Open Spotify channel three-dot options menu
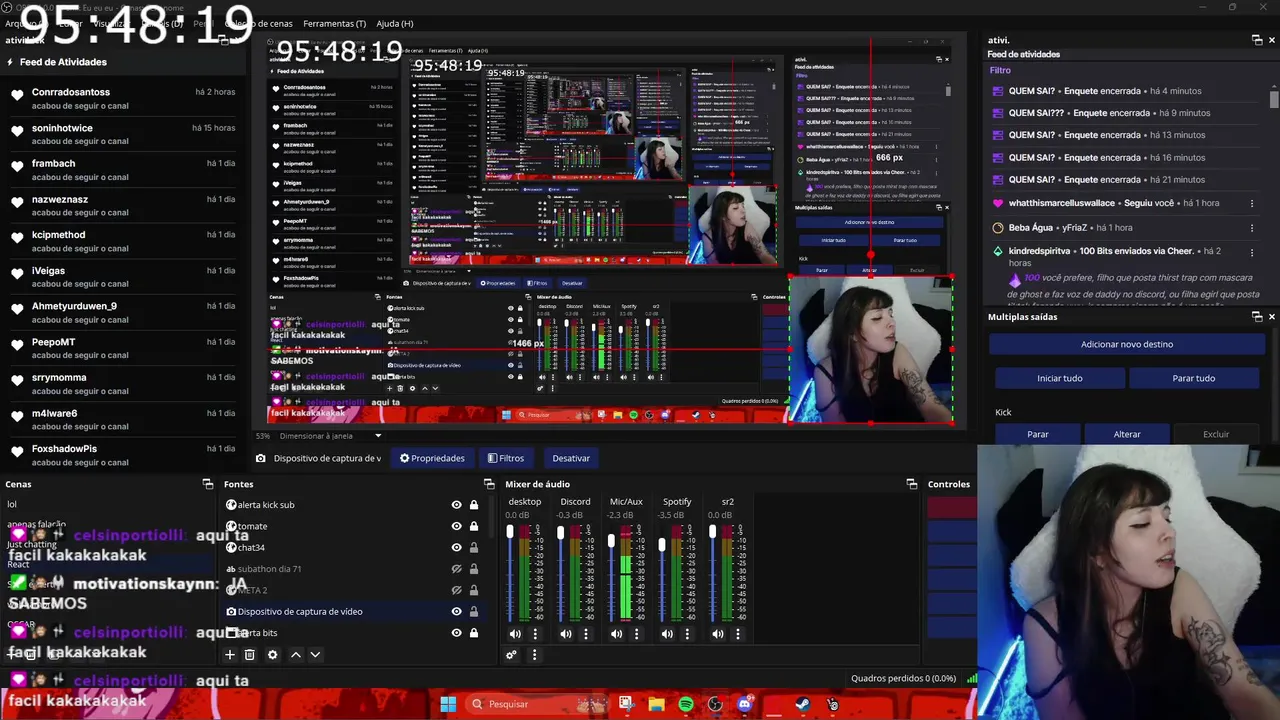 pyautogui.click(x=687, y=634)
